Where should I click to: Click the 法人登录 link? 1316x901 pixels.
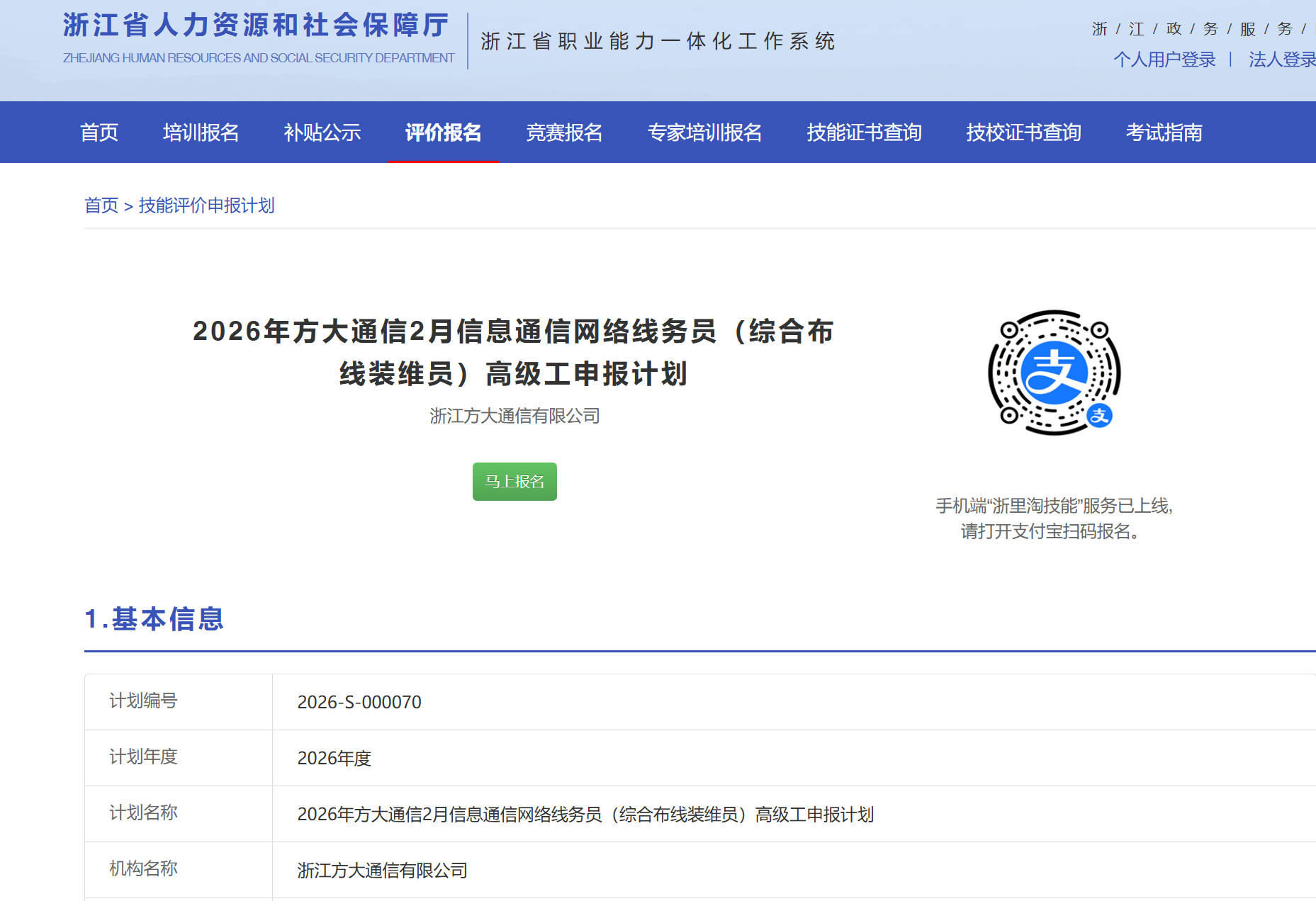(x=1281, y=59)
